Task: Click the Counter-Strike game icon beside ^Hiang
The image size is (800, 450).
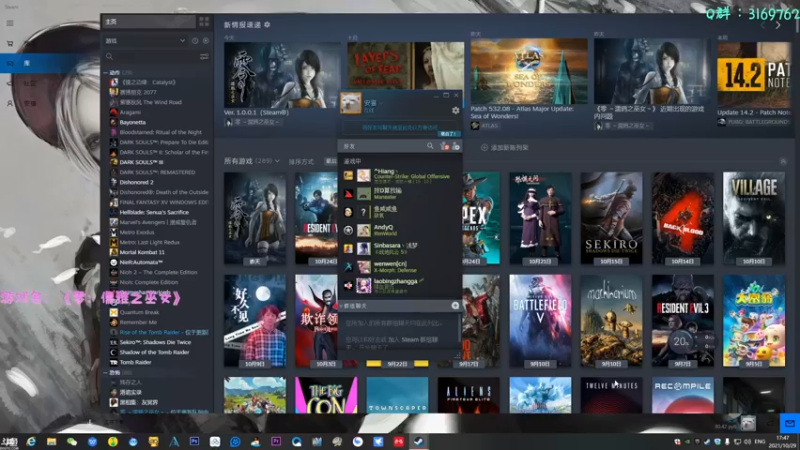Action: point(348,176)
